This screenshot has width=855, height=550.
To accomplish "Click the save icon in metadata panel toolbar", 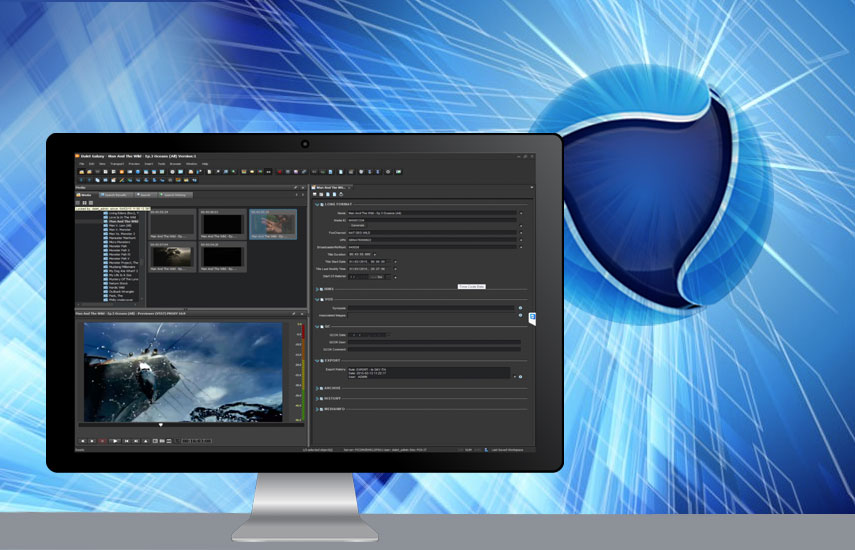I will coord(315,194).
